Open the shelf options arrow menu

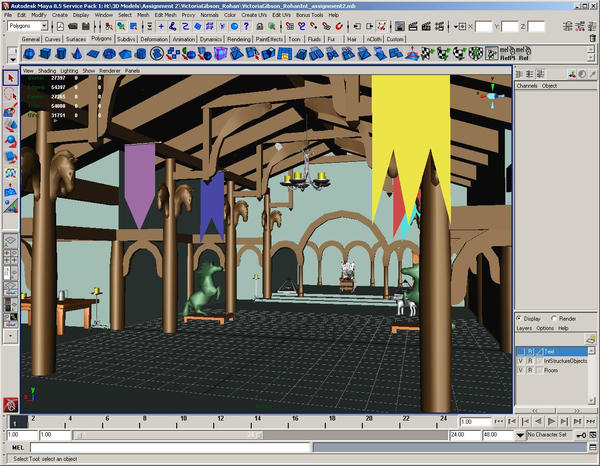(x=13, y=59)
